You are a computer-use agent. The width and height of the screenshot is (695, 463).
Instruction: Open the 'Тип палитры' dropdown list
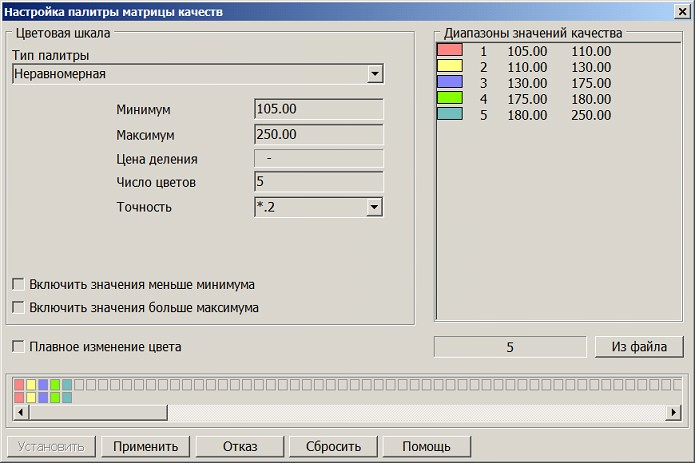[374, 74]
